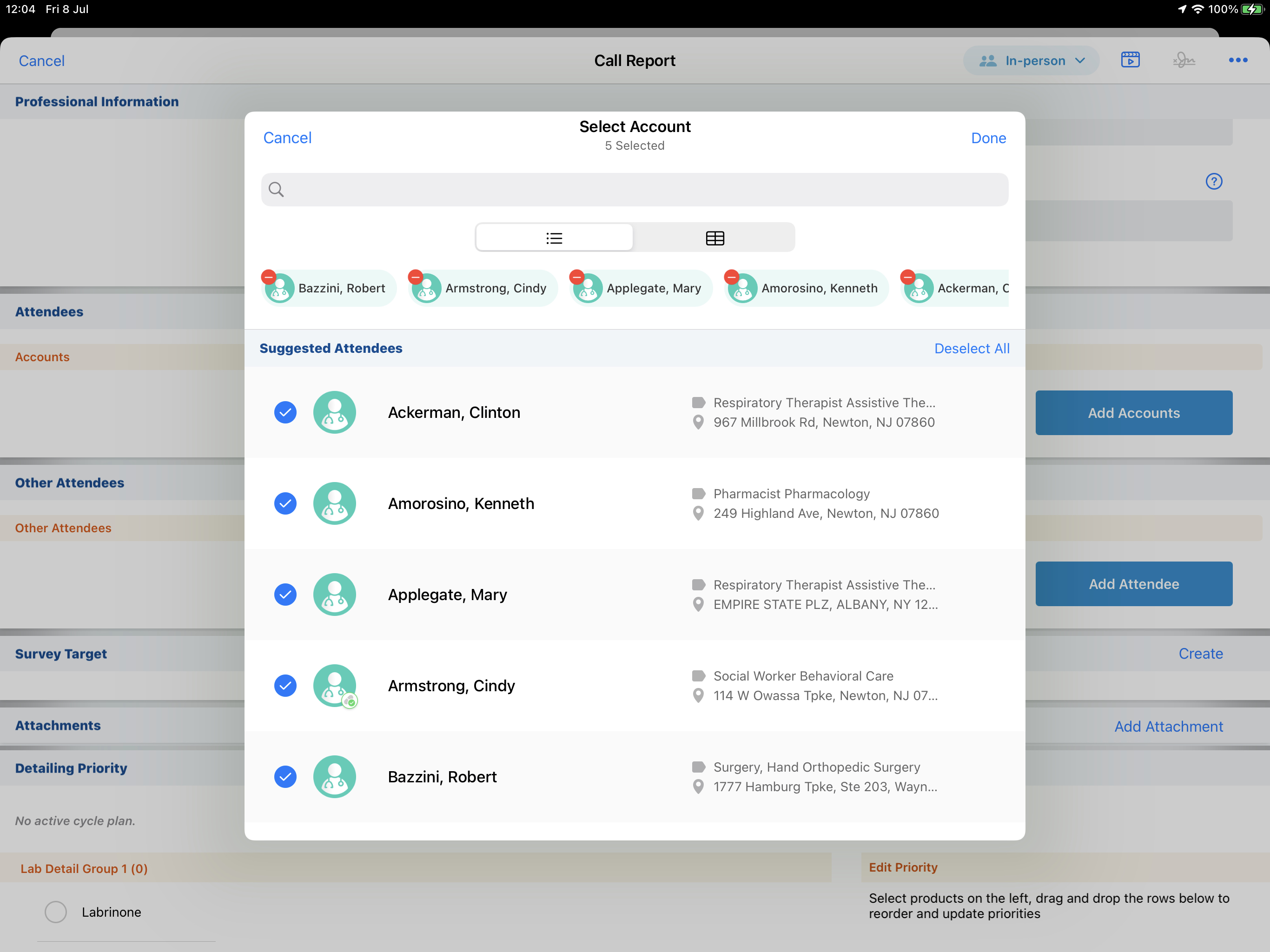Screen dimensions: 1270x952
Task: Remove Bazzini, Robert chip with red minus
Action: point(268,278)
